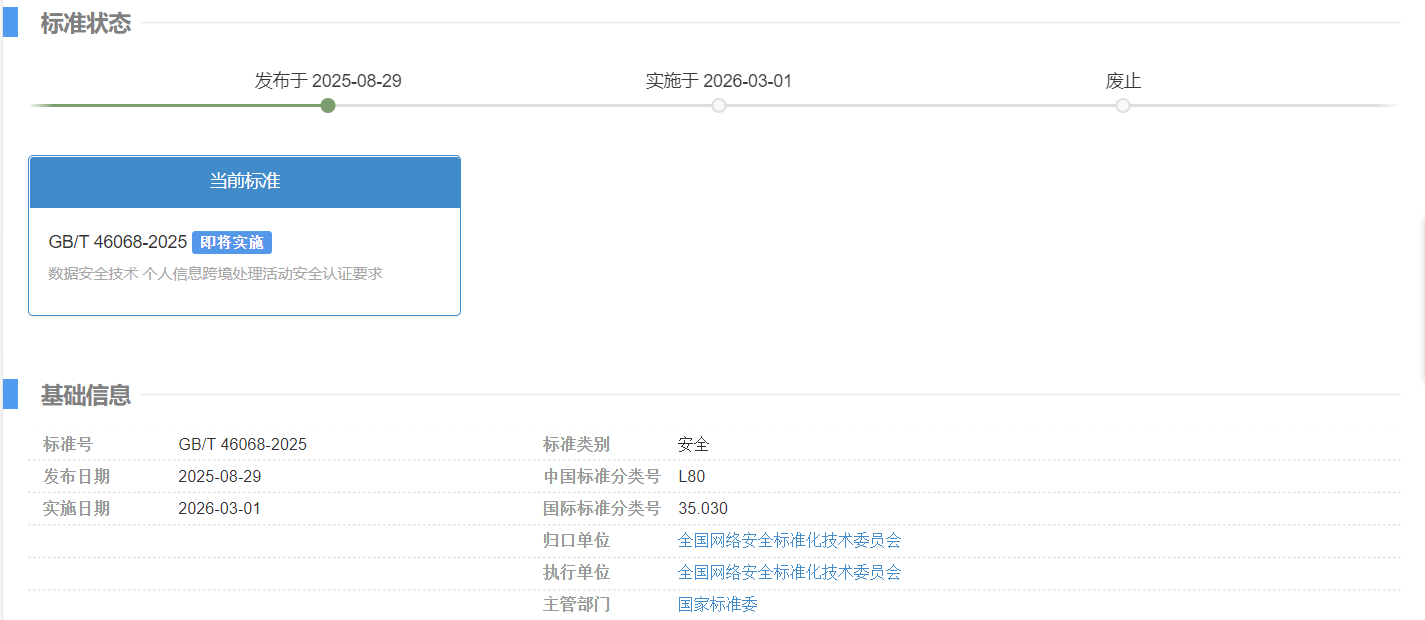Click the 标准状态 section heading
1425x620 pixels.
[x=86, y=23]
